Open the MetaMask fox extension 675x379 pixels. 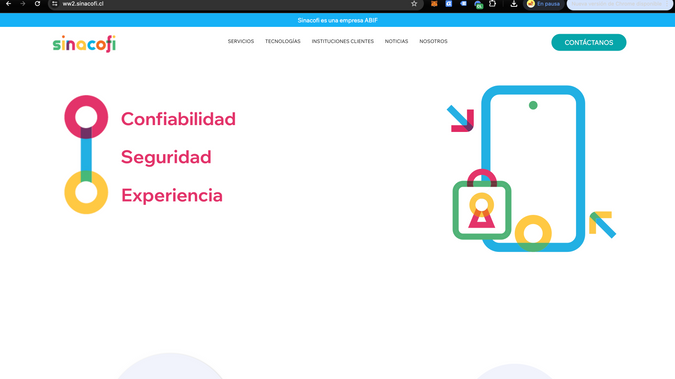434,3
